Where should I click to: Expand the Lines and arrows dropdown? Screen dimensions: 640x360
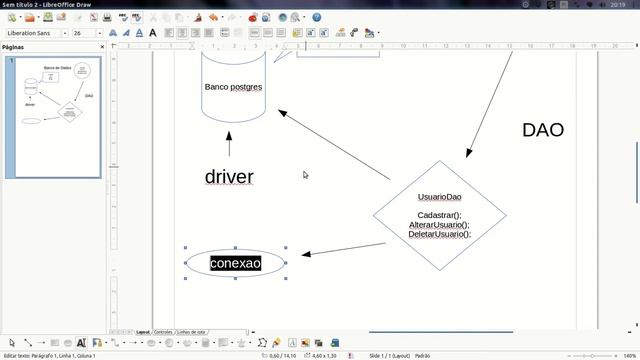[142, 343]
